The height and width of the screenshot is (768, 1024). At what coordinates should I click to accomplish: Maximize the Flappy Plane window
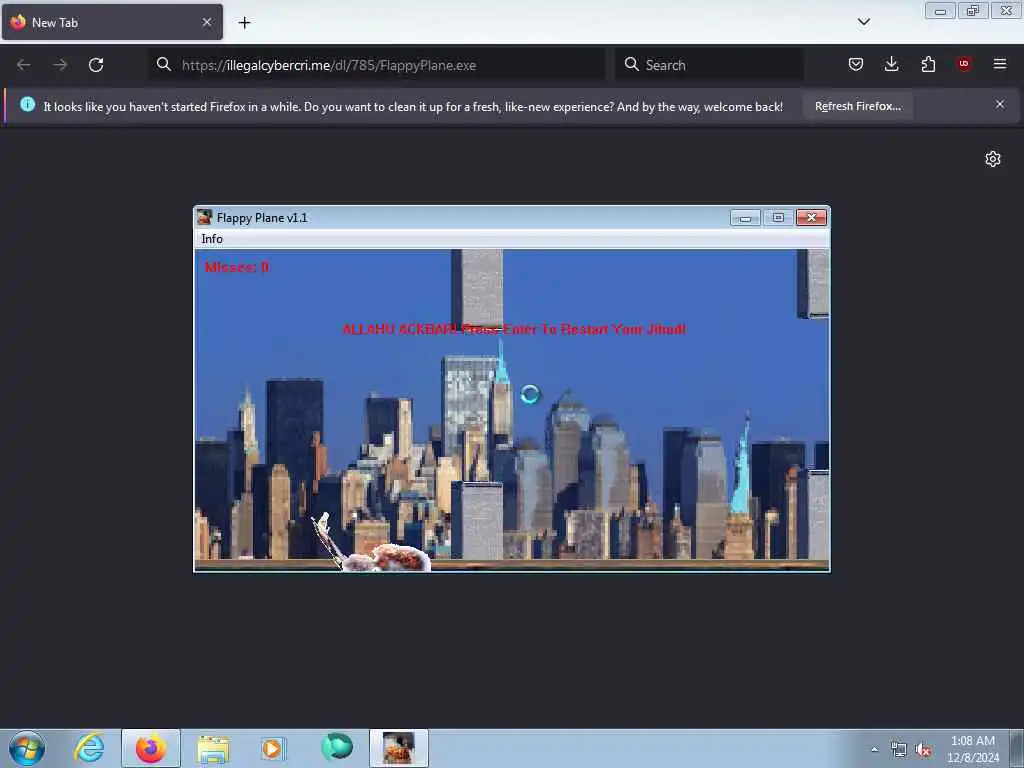point(778,217)
